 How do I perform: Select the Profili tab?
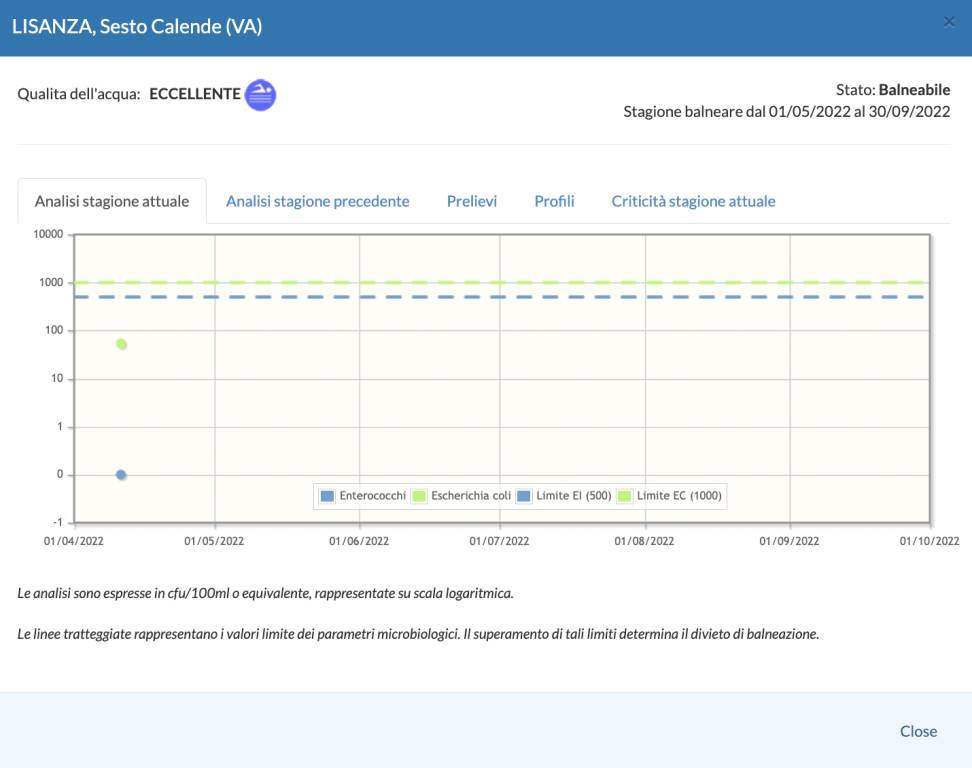[554, 201]
